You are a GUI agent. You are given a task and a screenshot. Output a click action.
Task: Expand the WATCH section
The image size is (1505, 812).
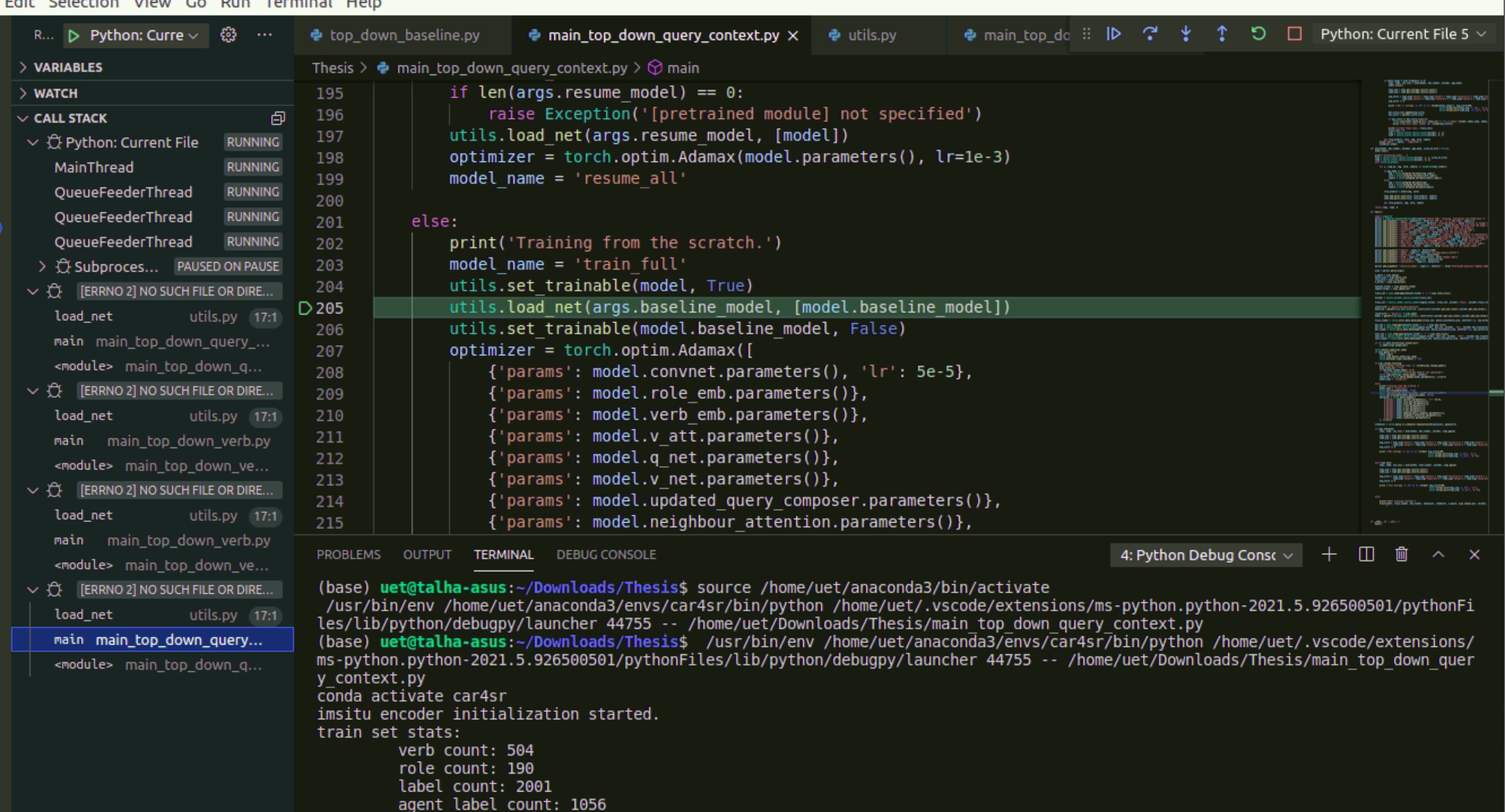[56, 93]
